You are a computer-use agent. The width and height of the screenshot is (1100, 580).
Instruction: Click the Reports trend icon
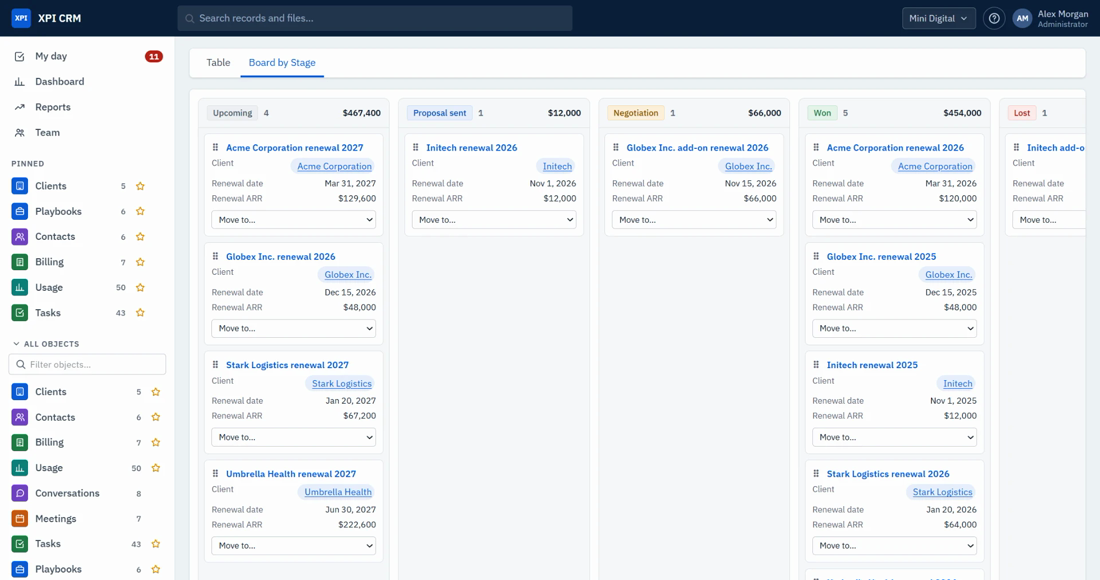pos(20,107)
